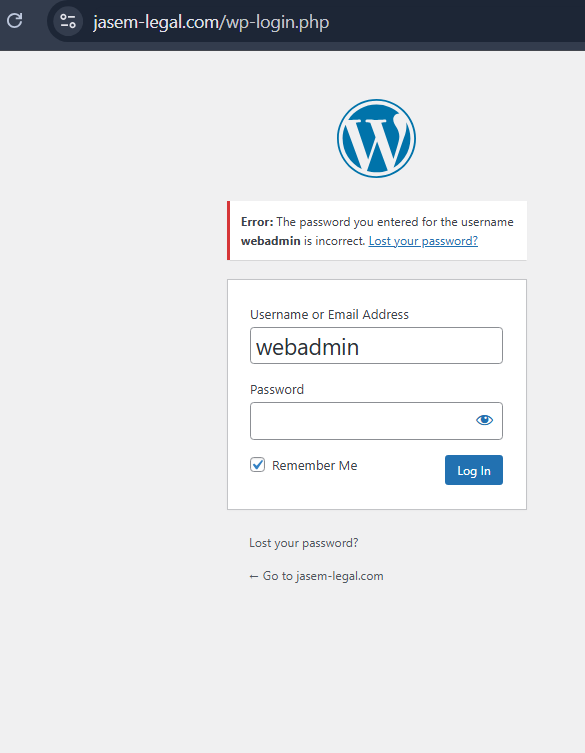Click the WordPress logo
Viewport: 585px width, 753px height.
[x=376, y=138]
